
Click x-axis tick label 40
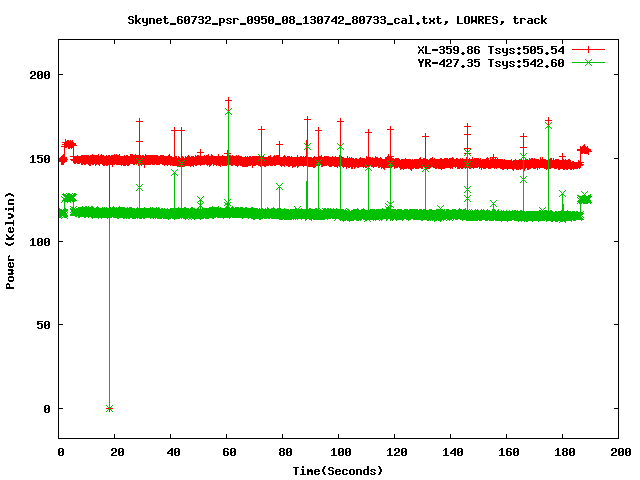click(173, 452)
